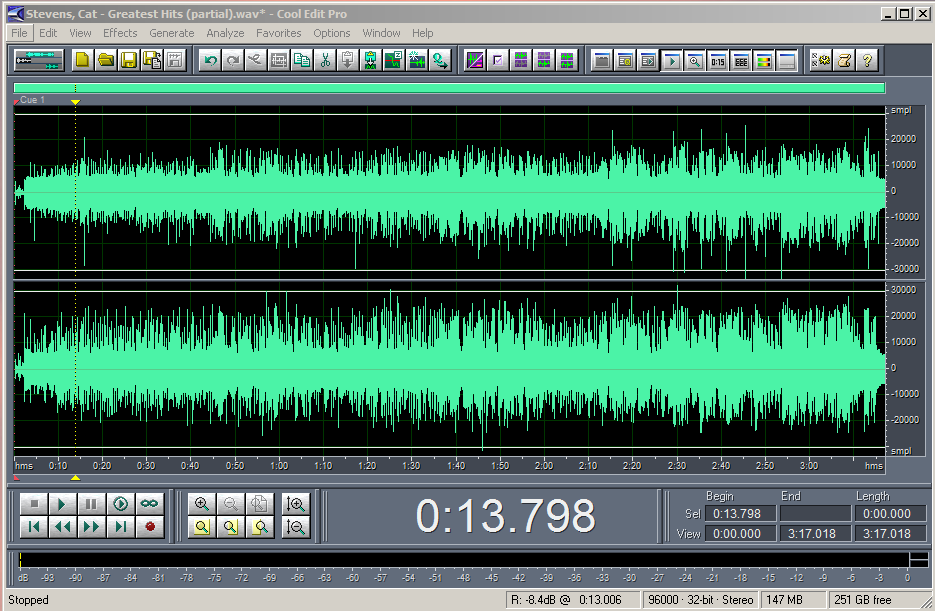Cut the selection with the scissors icon
Screen dimensions: 935x611
[x=325, y=60]
